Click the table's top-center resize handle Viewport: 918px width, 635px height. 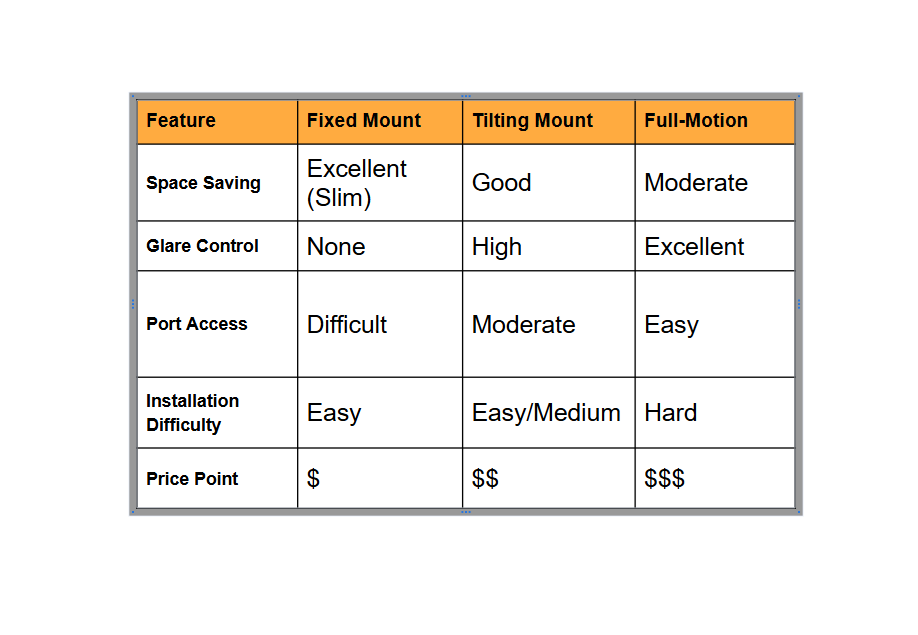[x=465, y=96]
